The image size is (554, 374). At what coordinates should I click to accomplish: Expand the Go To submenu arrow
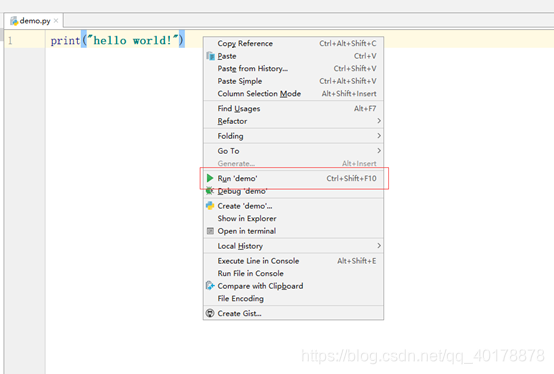click(x=379, y=150)
